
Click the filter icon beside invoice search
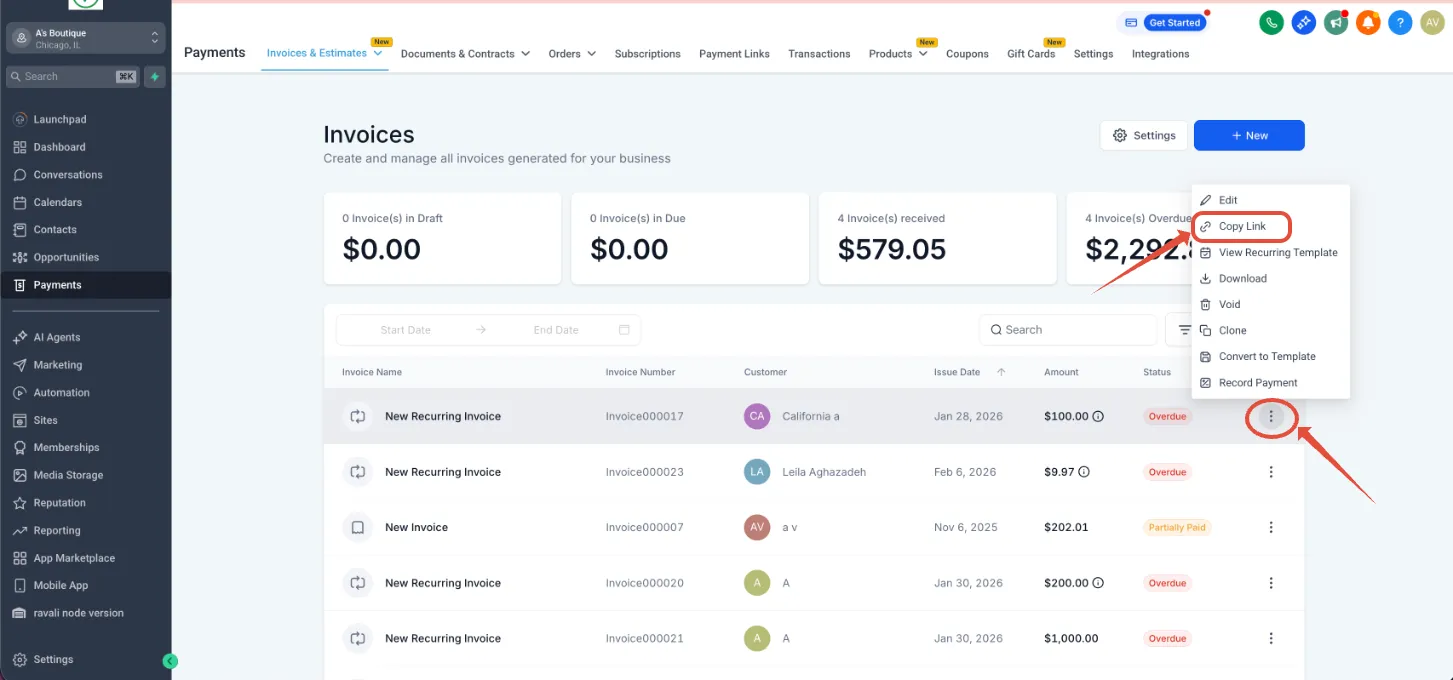tap(1183, 330)
